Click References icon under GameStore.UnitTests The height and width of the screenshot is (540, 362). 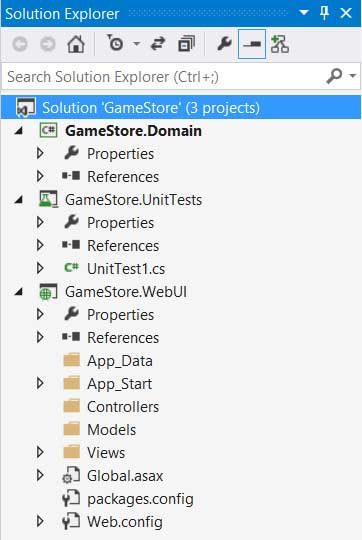point(71,245)
